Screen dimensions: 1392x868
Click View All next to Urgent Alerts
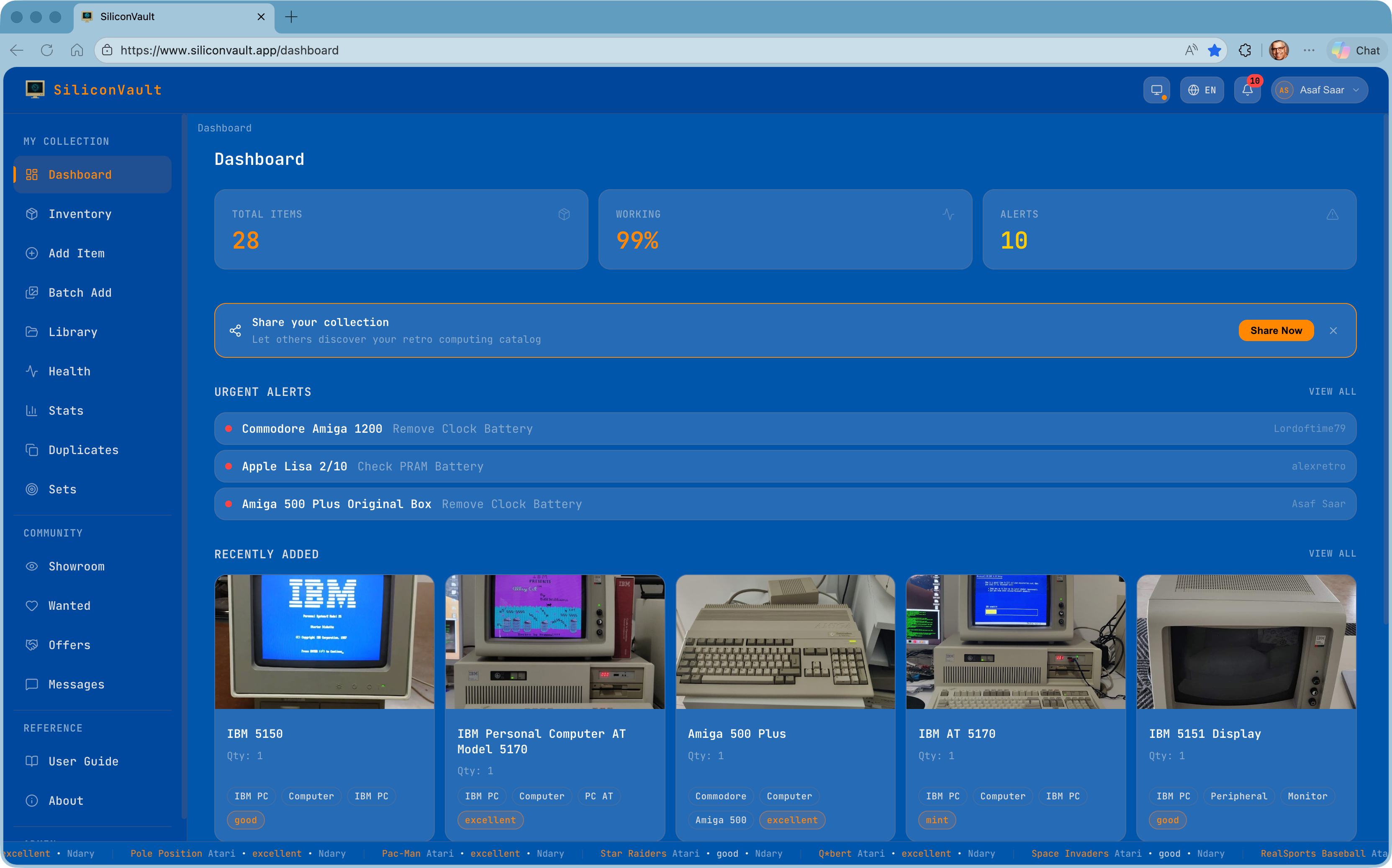click(1332, 391)
